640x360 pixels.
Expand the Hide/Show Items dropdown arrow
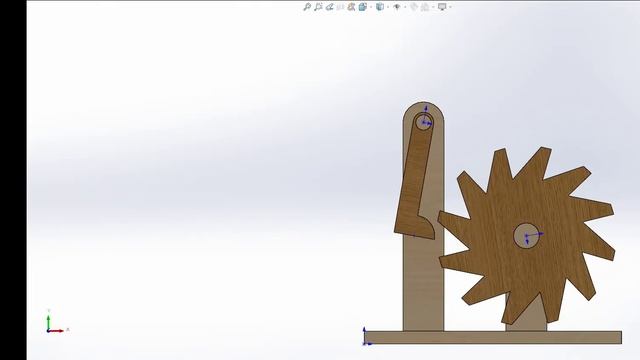405,7
